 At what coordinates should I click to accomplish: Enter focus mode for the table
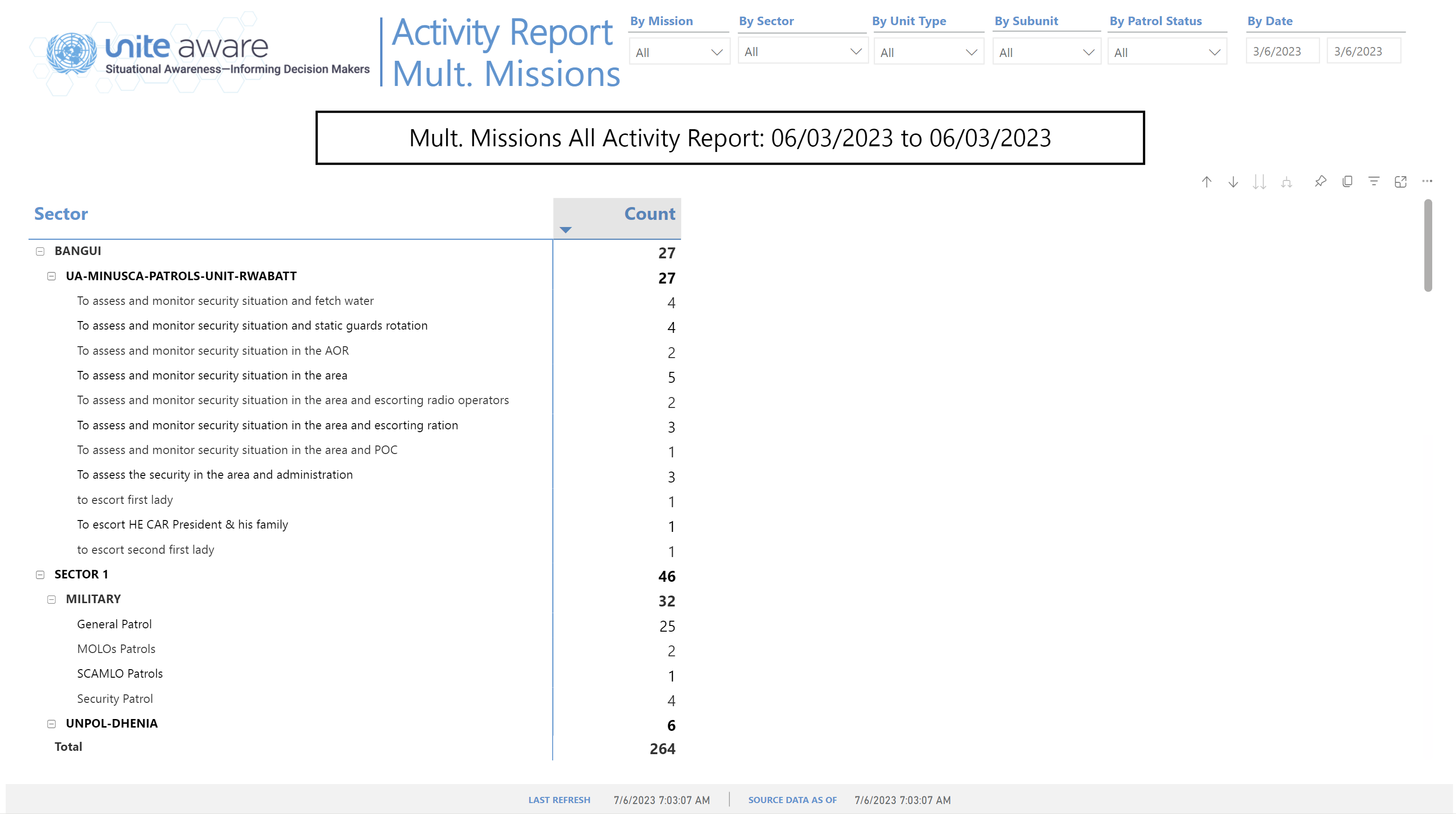click(x=1400, y=181)
